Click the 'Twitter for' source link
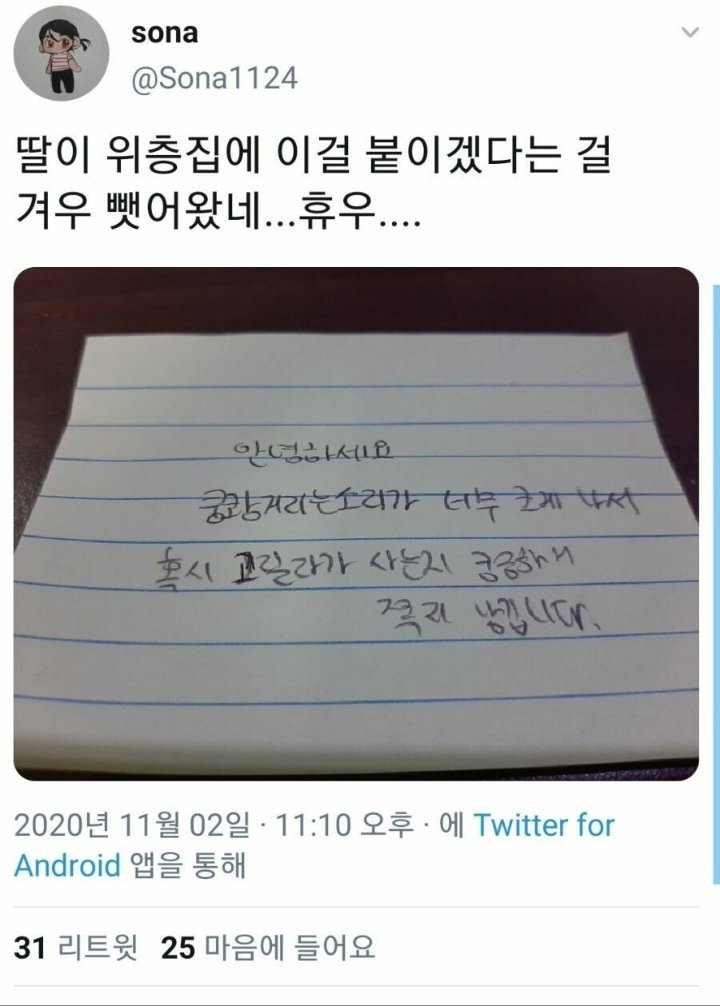 [x=544, y=825]
